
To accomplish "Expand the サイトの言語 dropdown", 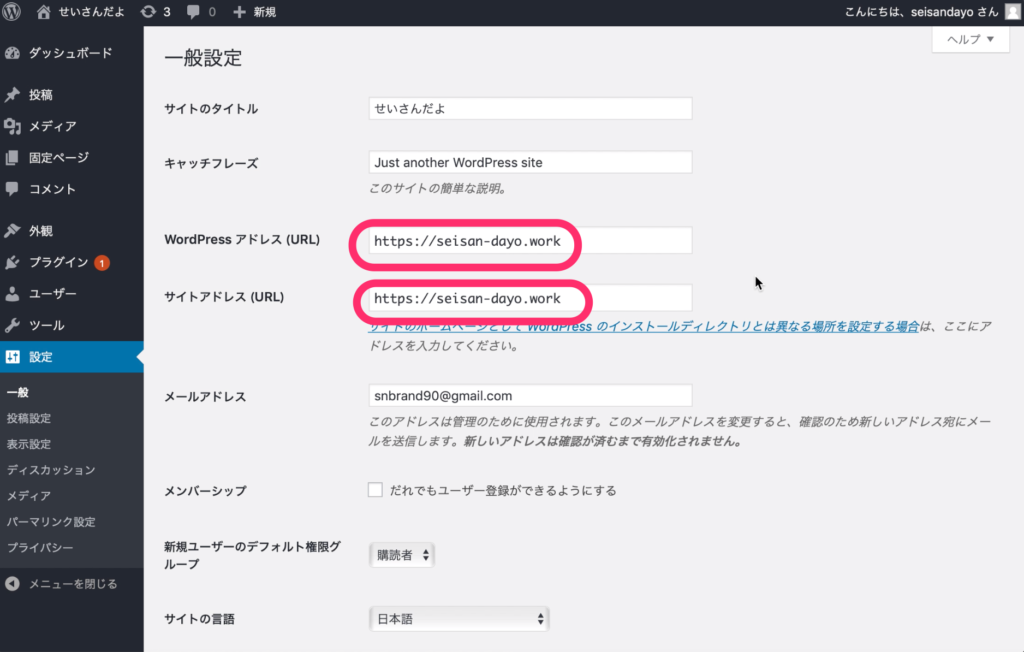I will (459, 619).
